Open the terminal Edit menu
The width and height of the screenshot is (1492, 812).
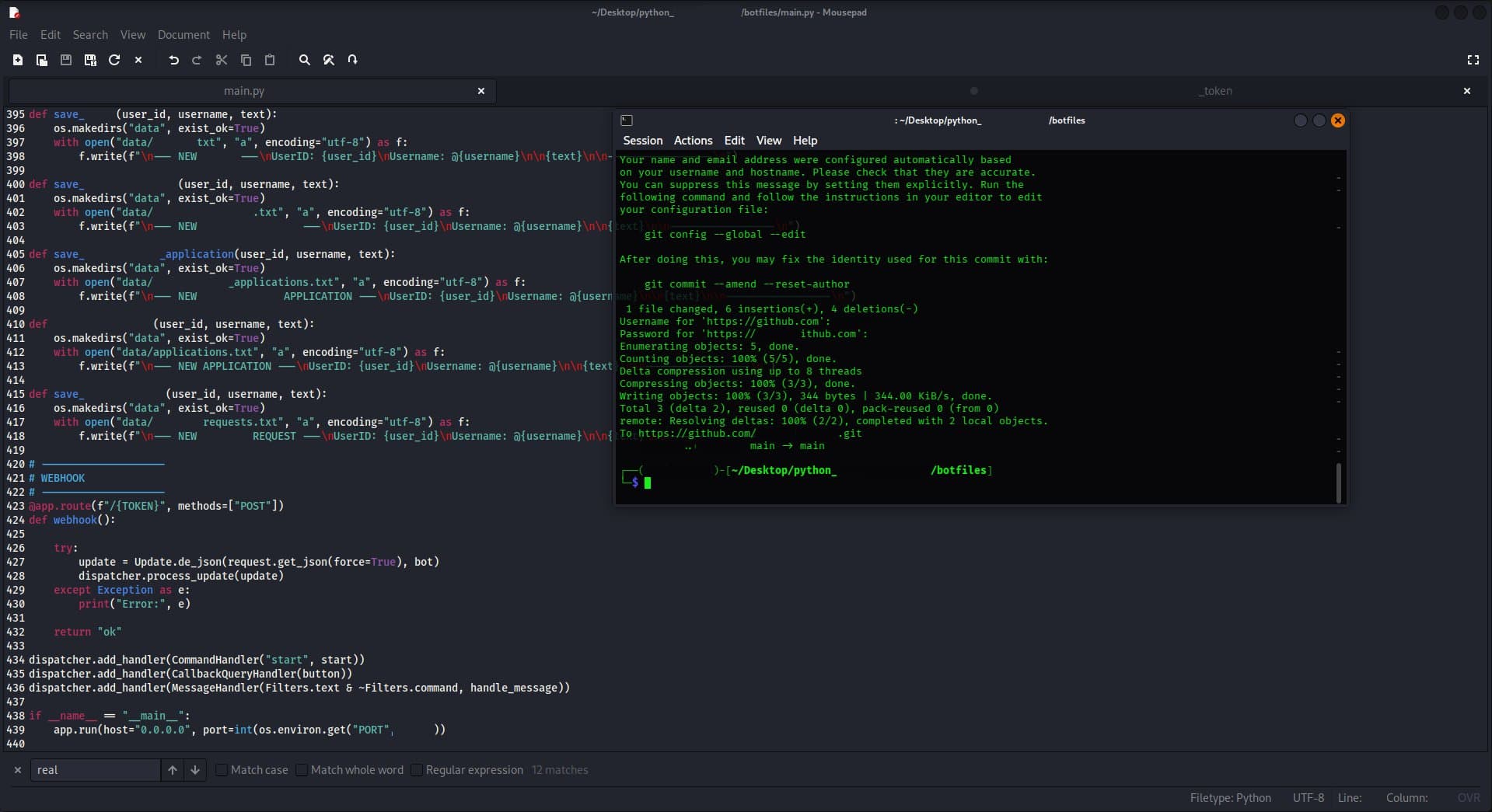(735, 141)
